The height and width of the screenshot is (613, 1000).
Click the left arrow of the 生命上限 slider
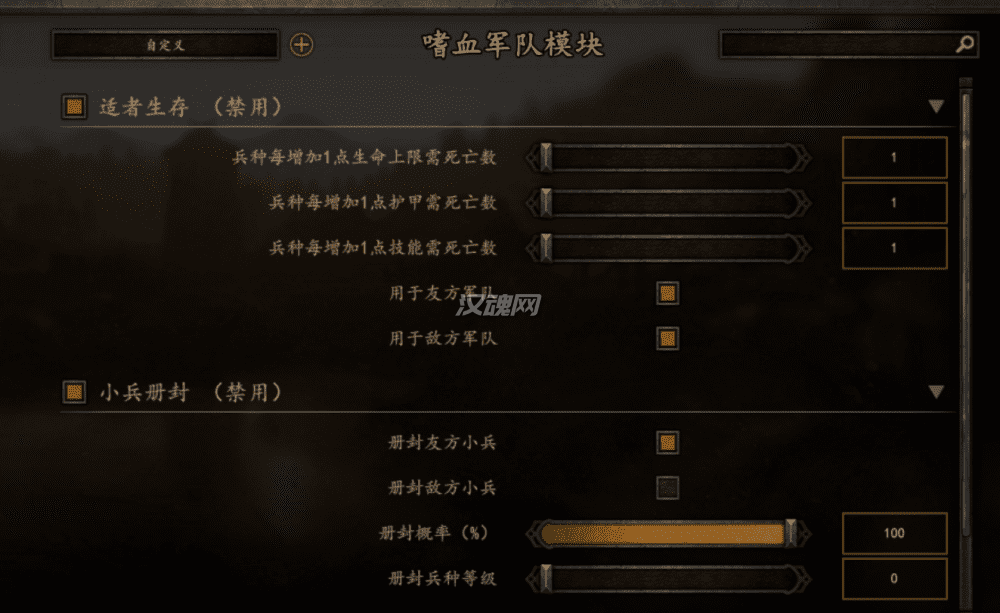(x=533, y=158)
